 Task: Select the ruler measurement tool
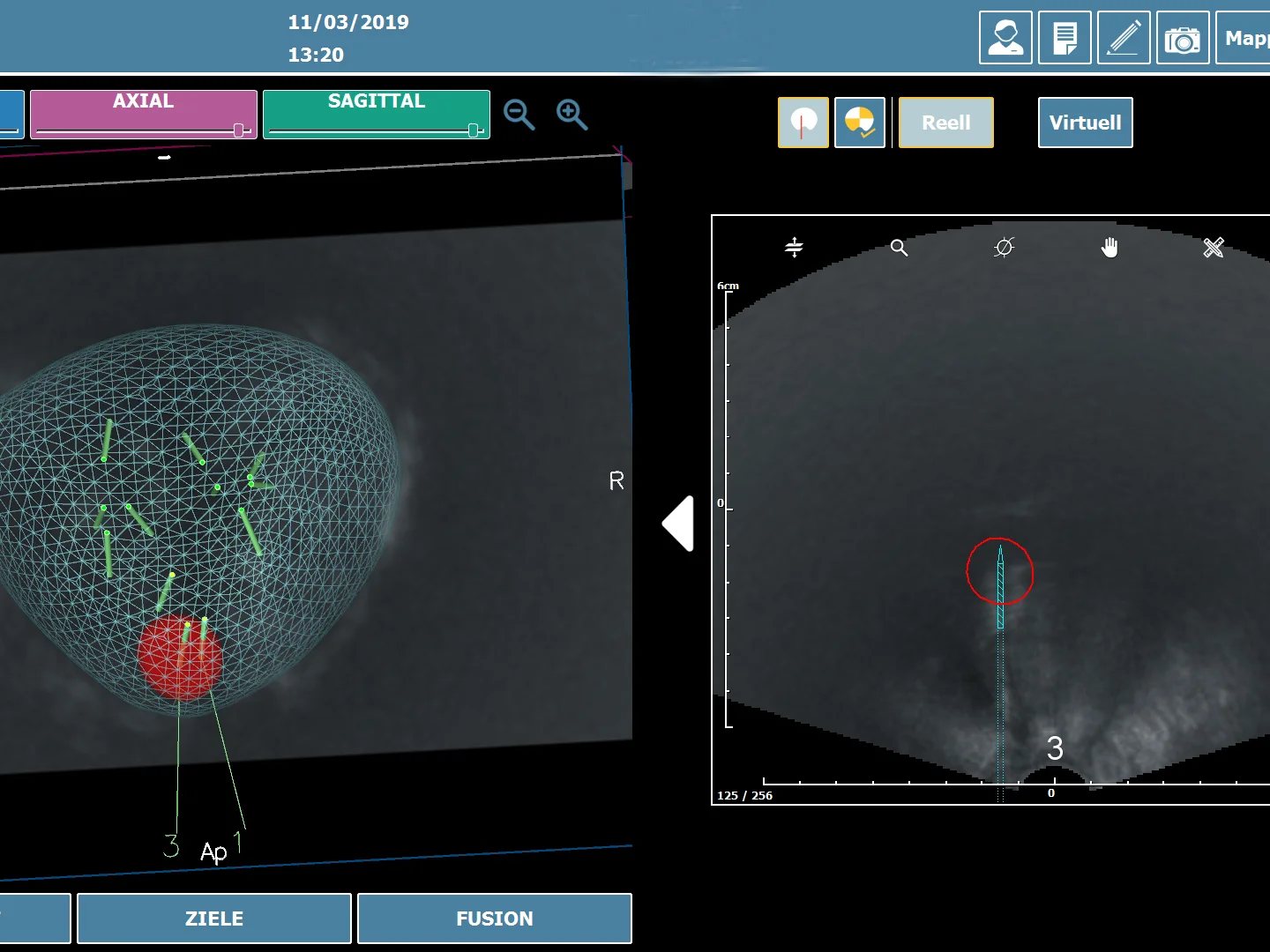[x=1214, y=248]
